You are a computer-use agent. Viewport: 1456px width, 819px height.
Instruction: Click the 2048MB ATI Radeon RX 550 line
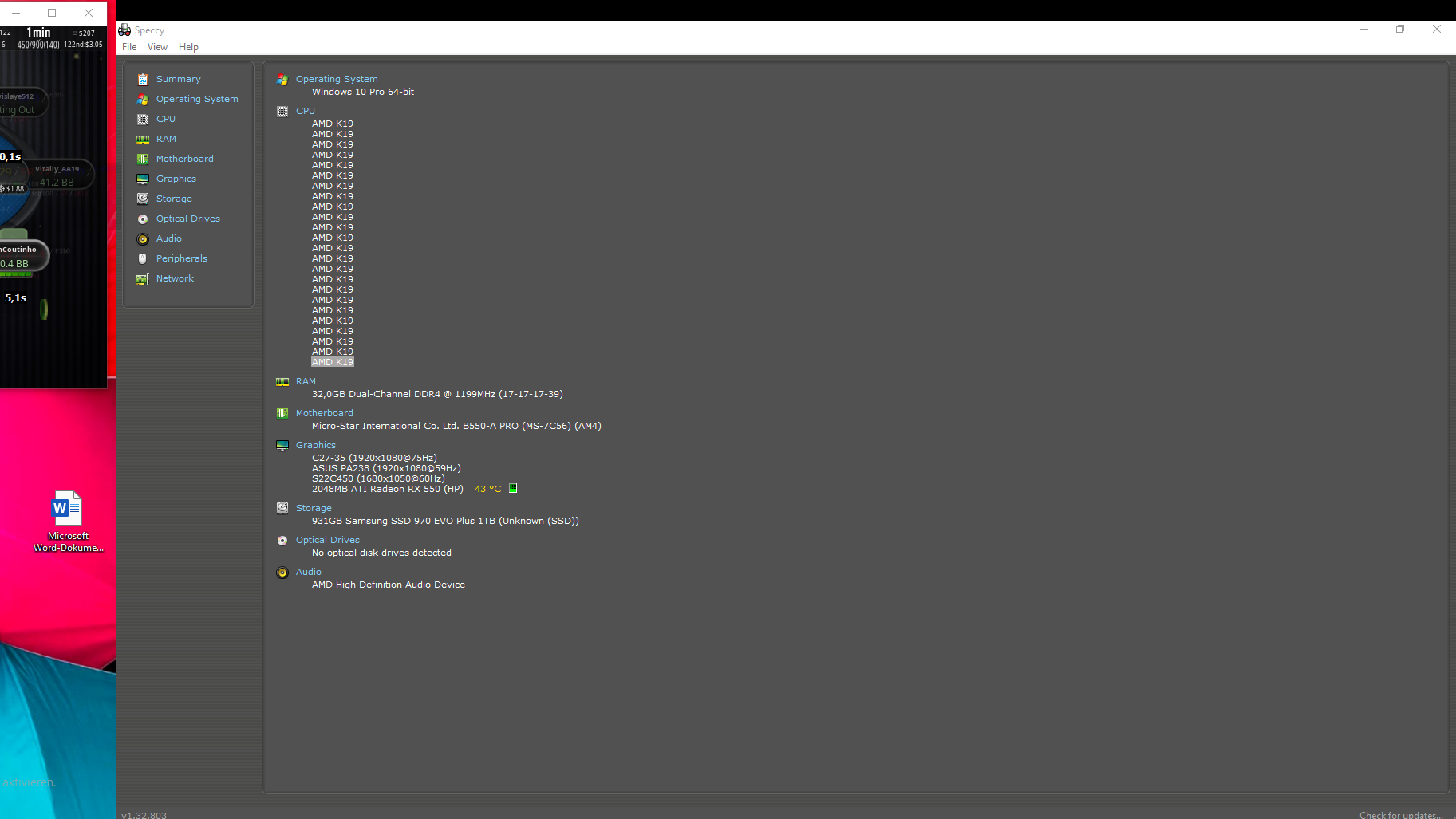[x=388, y=489]
